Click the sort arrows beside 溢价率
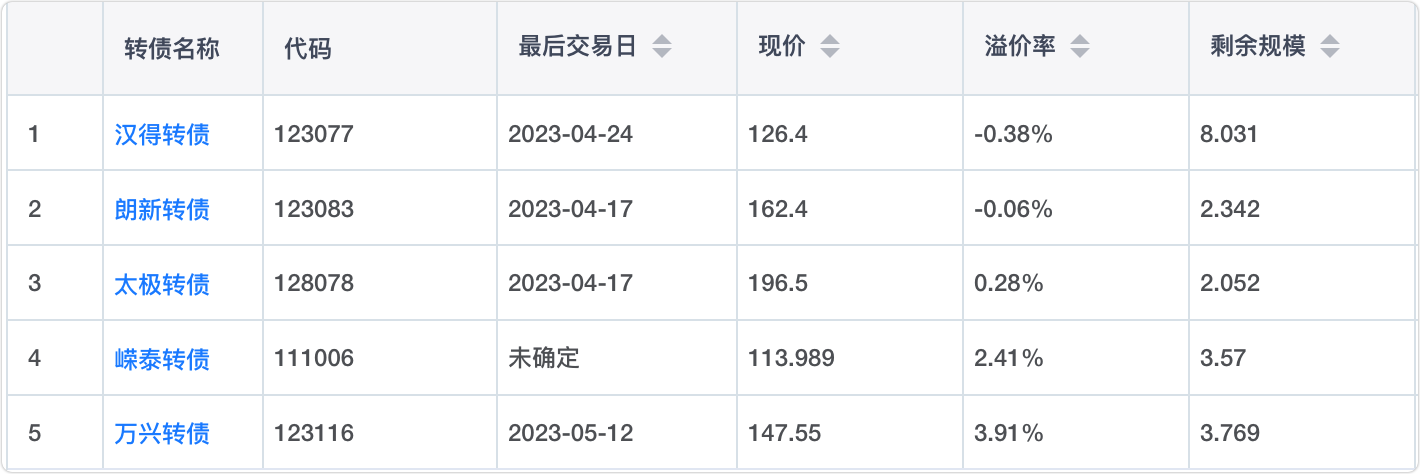 [x=1079, y=47]
